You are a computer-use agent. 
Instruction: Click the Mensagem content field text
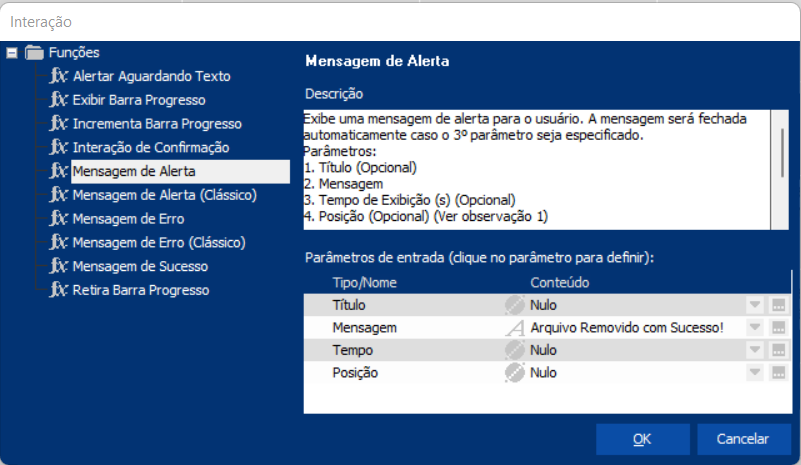pyautogui.click(x=627, y=328)
